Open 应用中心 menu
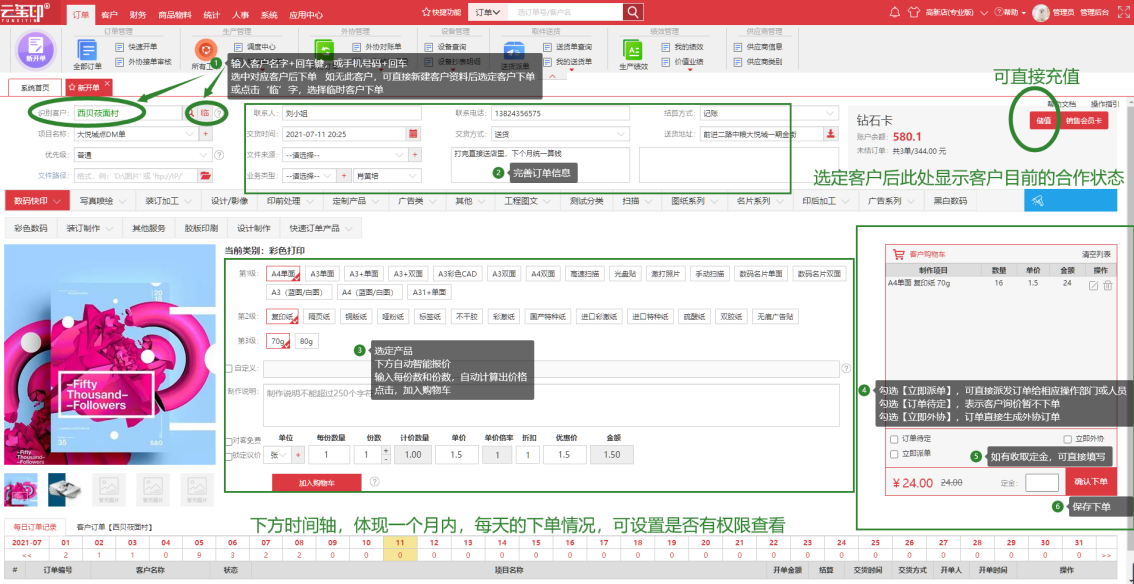Image resolution: width=1134 pixels, height=584 pixels. tap(305, 14)
